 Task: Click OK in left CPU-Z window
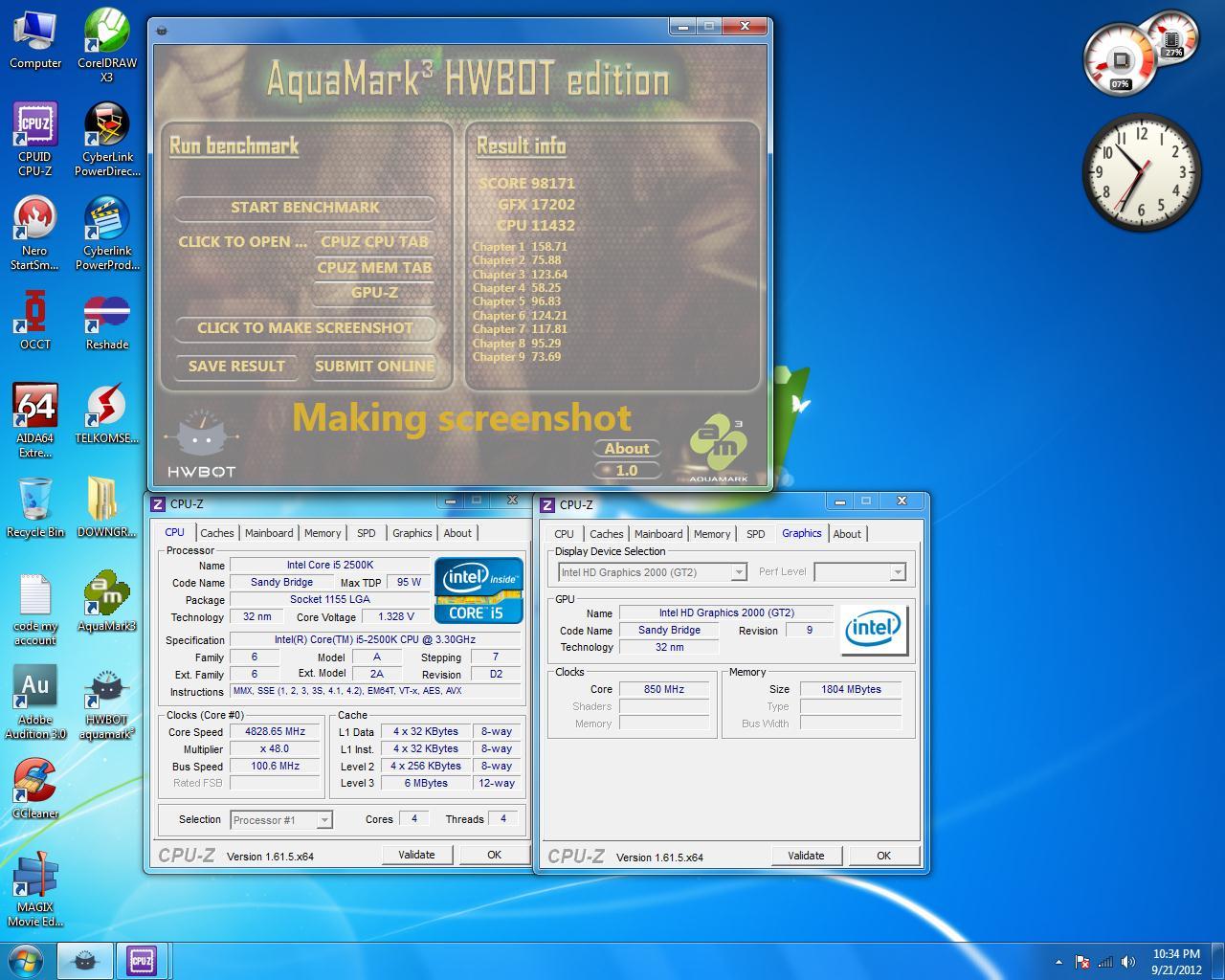pos(494,855)
